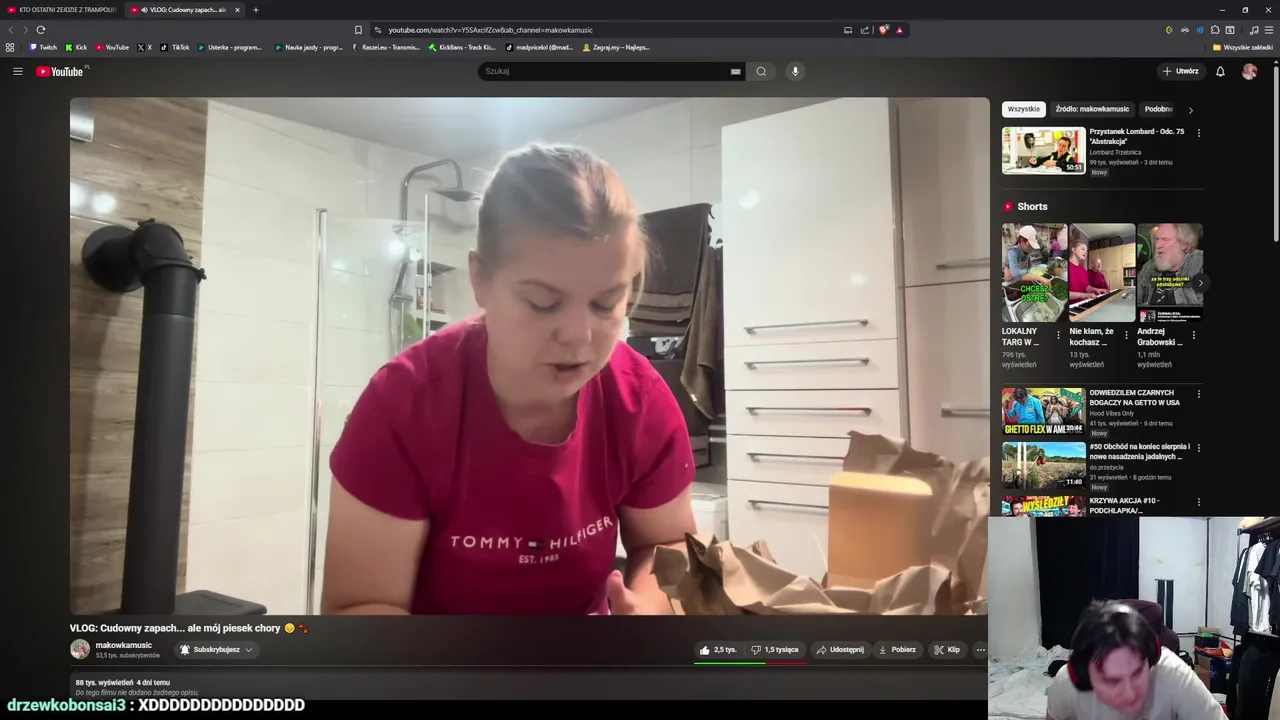The image size is (1280, 720).
Task: Switch to KTO OSTATNI ZEJDZIE Z TRAMPOLINY tab
Action: 61,10
